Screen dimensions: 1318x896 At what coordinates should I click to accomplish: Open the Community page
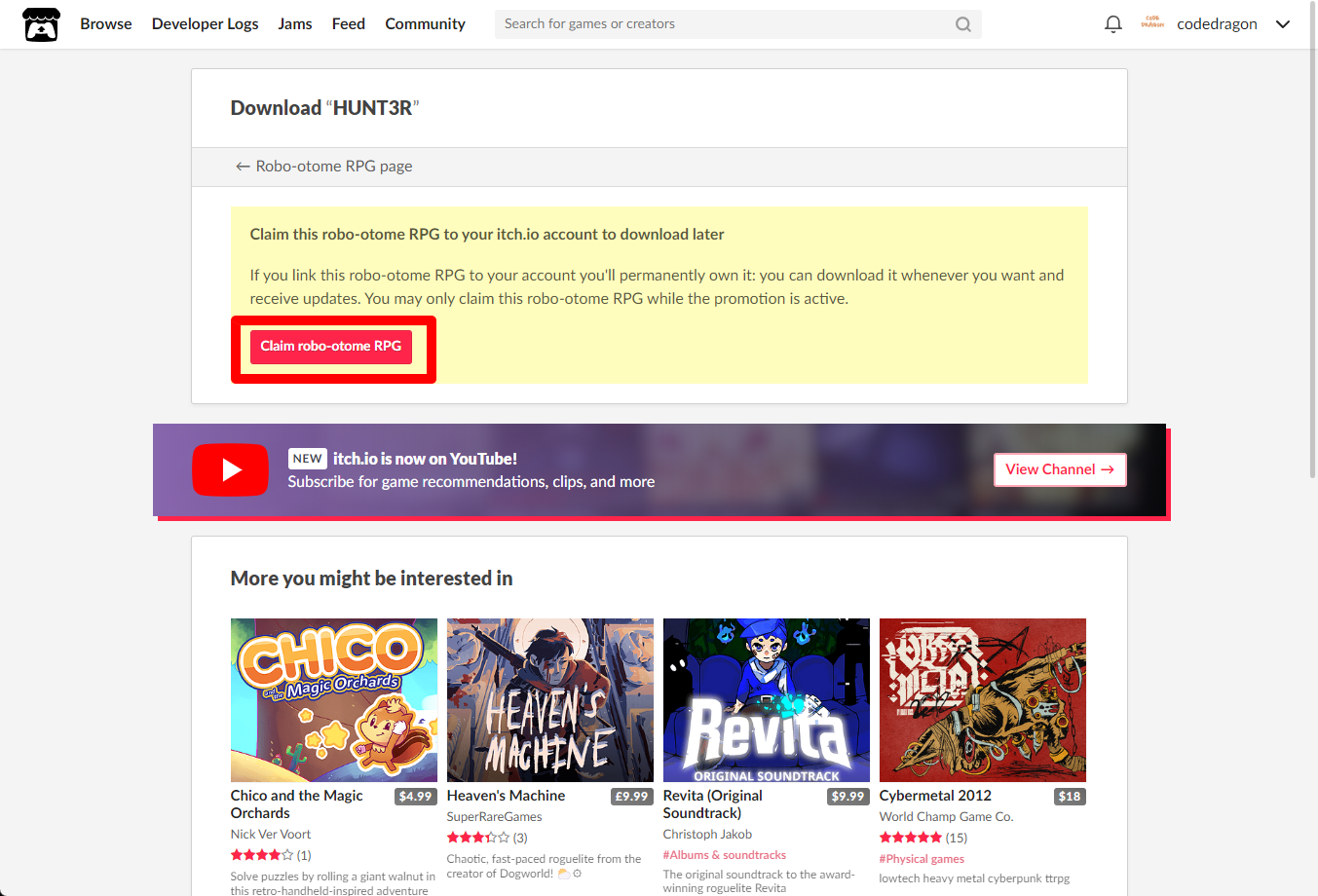click(426, 24)
